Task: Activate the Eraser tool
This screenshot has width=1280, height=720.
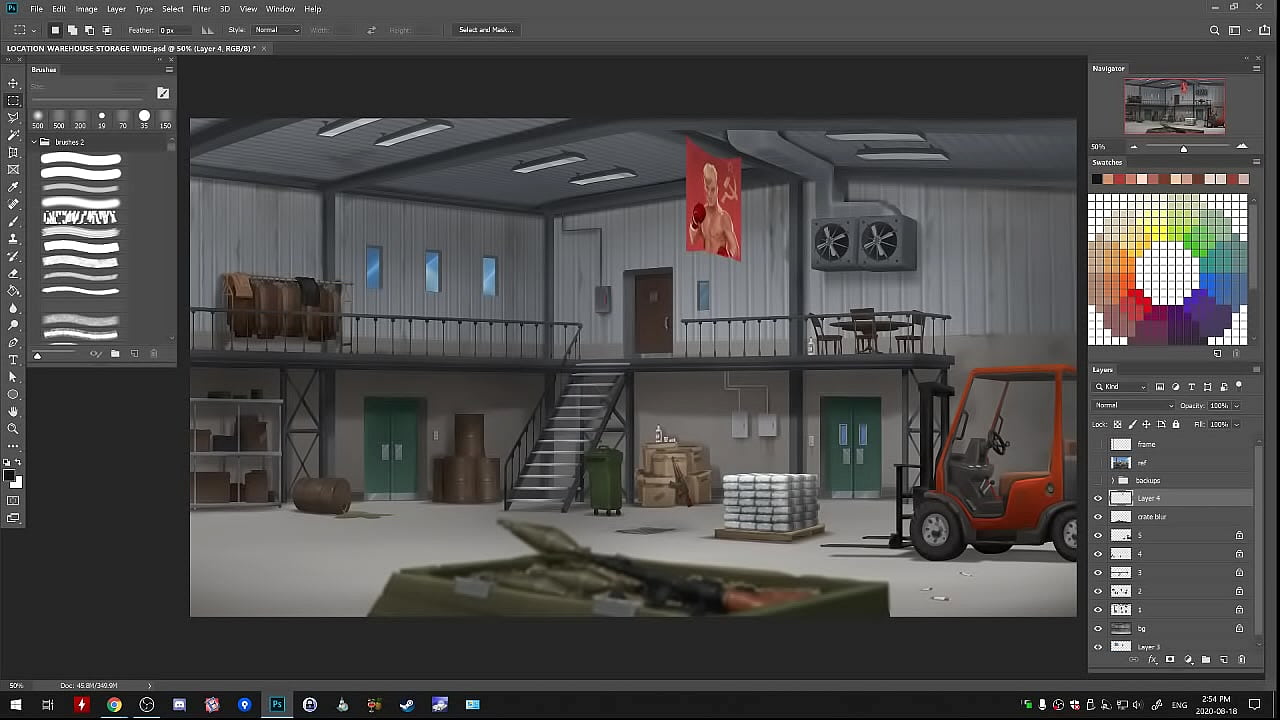Action: pyautogui.click(x=13, y=273)
